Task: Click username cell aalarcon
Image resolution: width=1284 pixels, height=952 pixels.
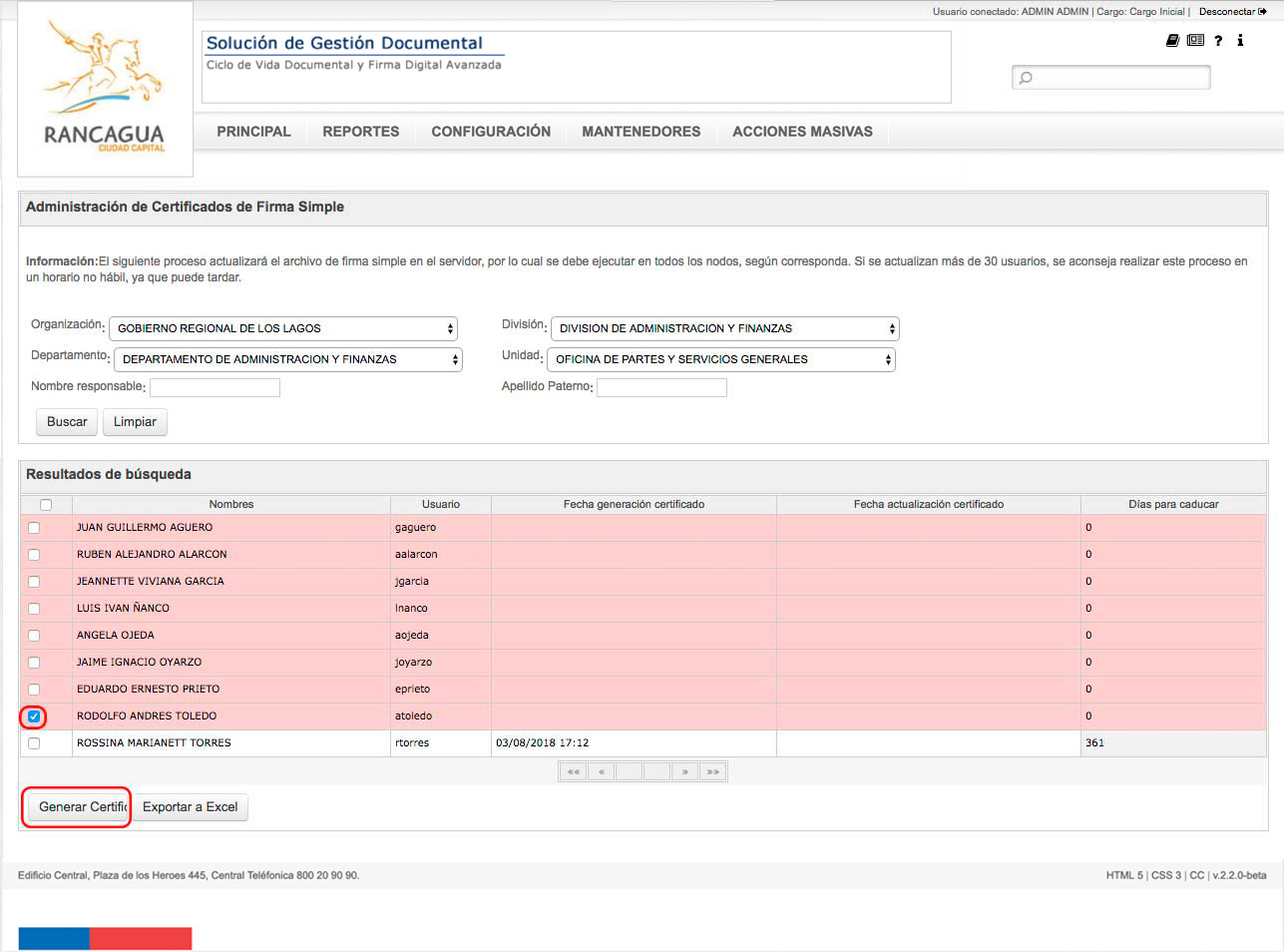Action: pos(441,555)
